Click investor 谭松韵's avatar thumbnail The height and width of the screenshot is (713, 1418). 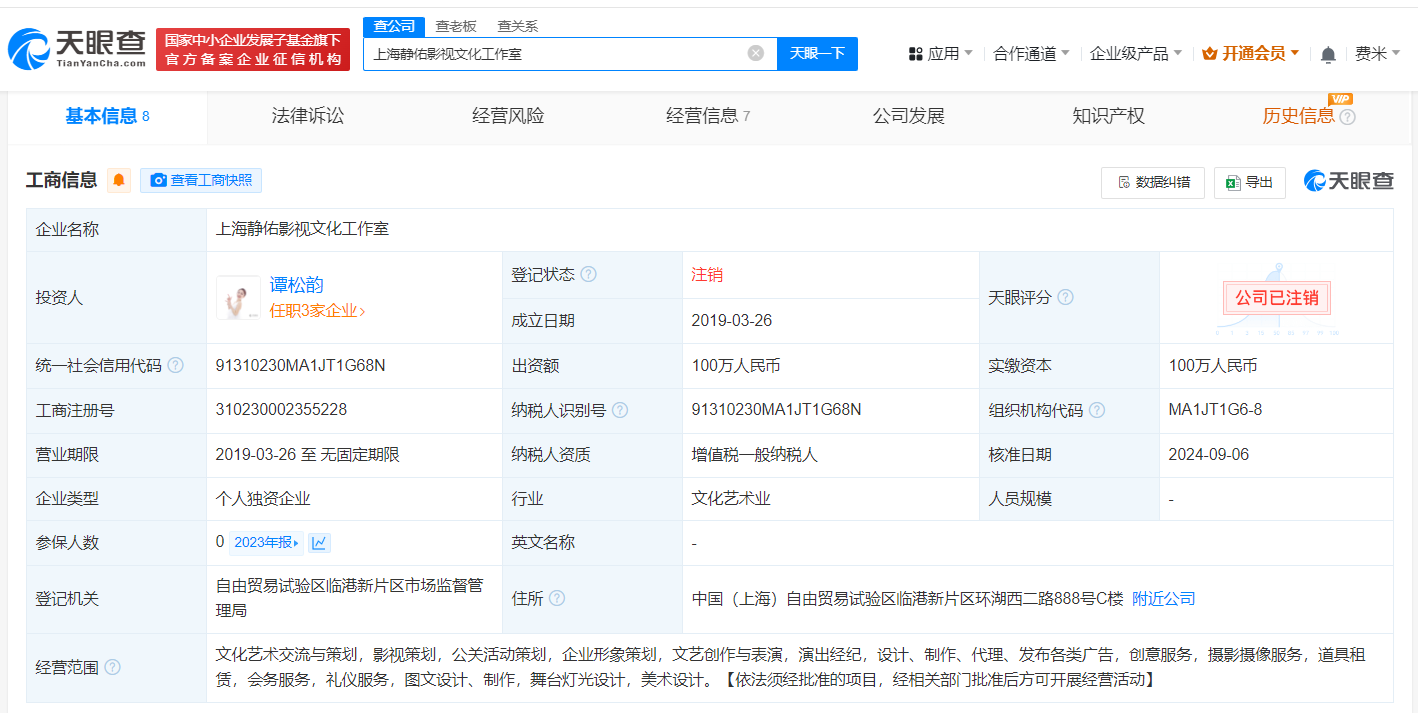tap(238, 298)
